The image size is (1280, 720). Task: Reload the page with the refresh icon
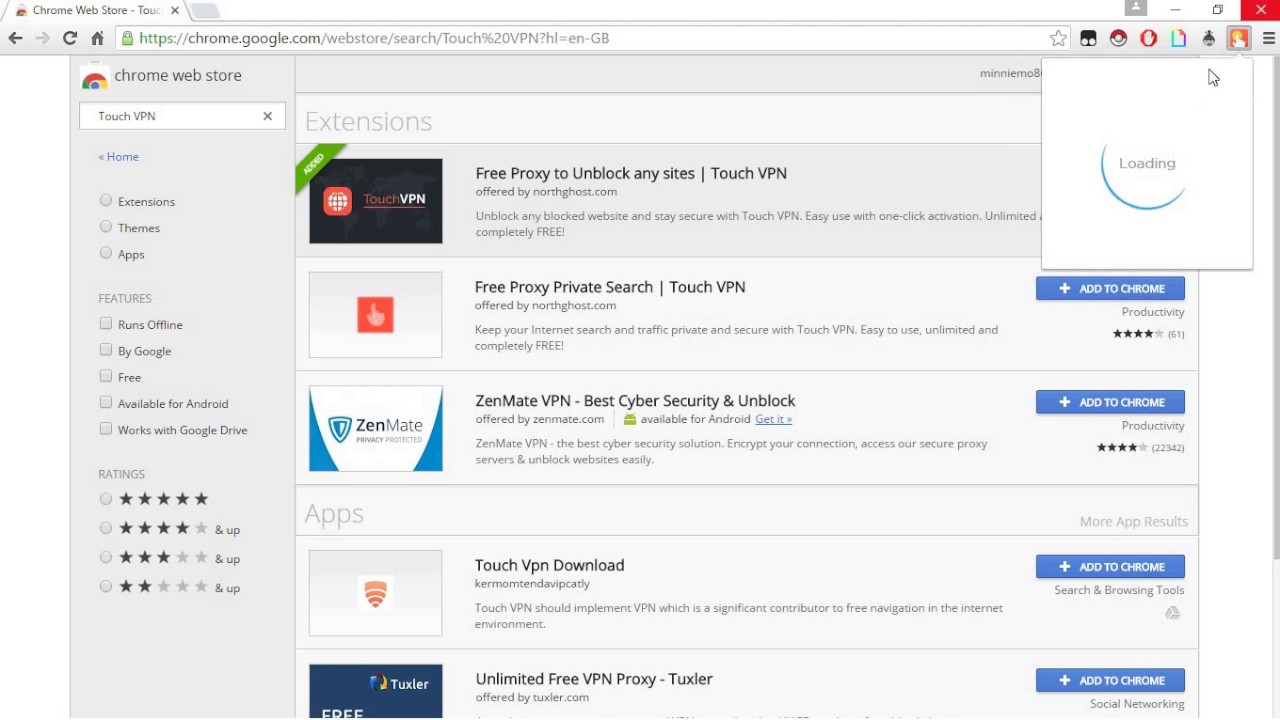click(69, 38)
